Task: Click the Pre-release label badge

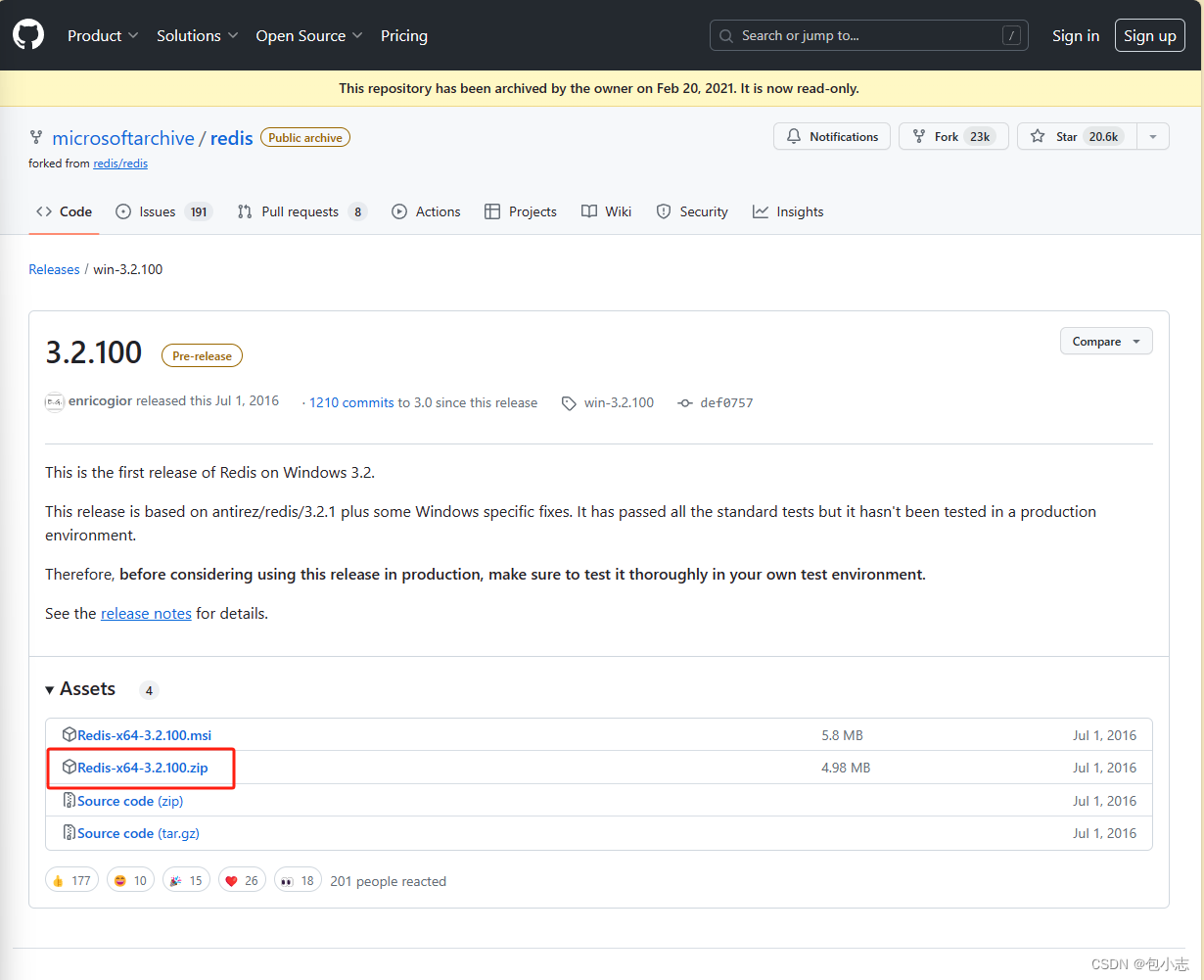Action: 202,355
